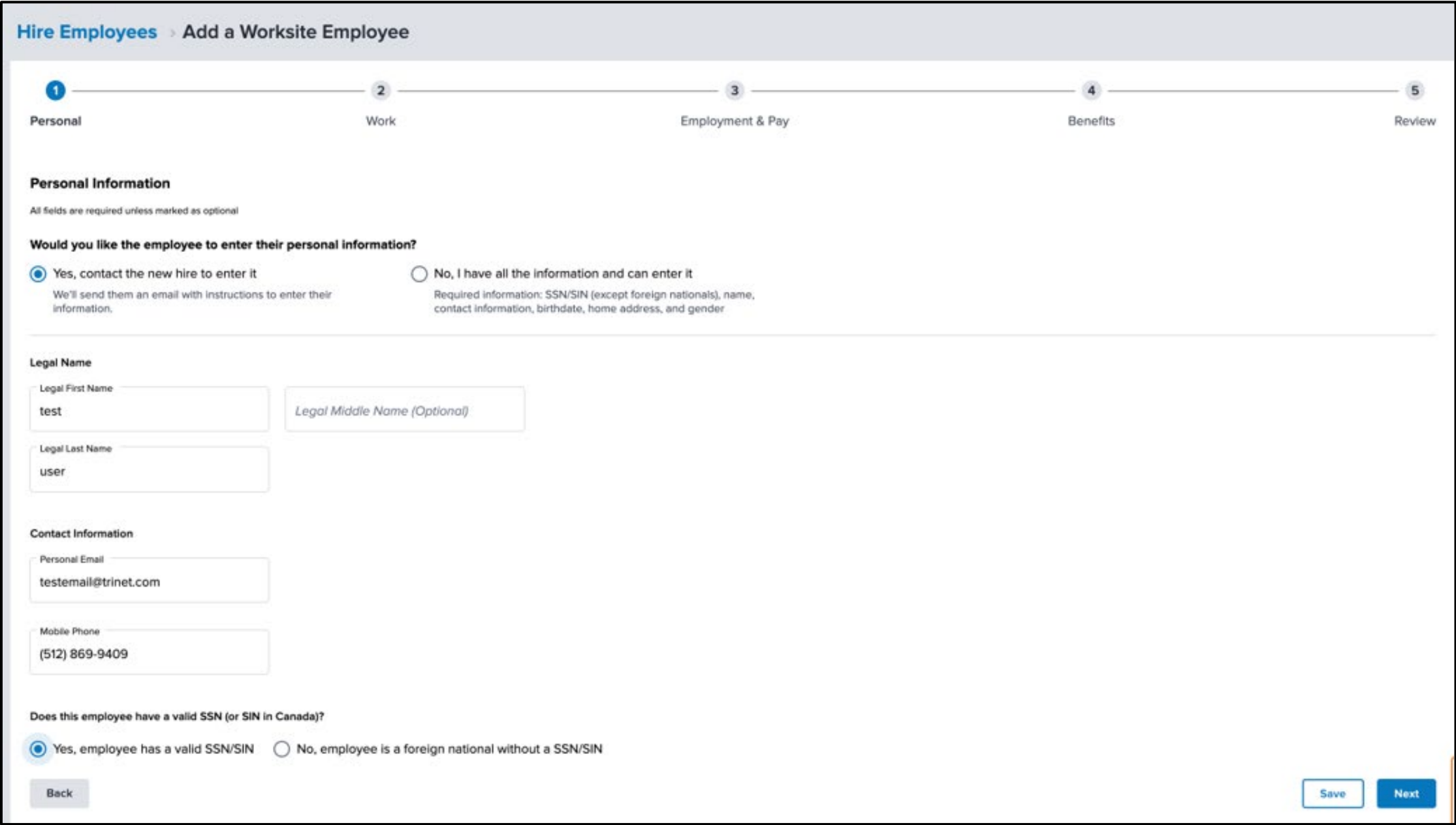Image resolution: width=1456 pixels, height=825 pixels.
Task: Click step 2 Work circle in progress bar
Action: point(381,91)
